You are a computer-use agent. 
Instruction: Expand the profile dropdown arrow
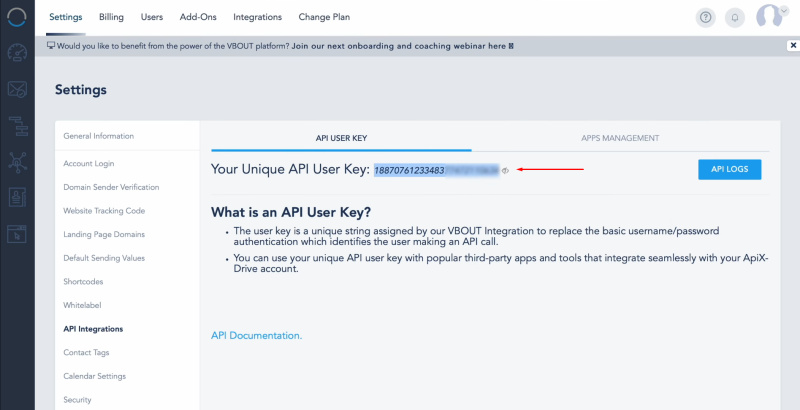click(784, 11)
